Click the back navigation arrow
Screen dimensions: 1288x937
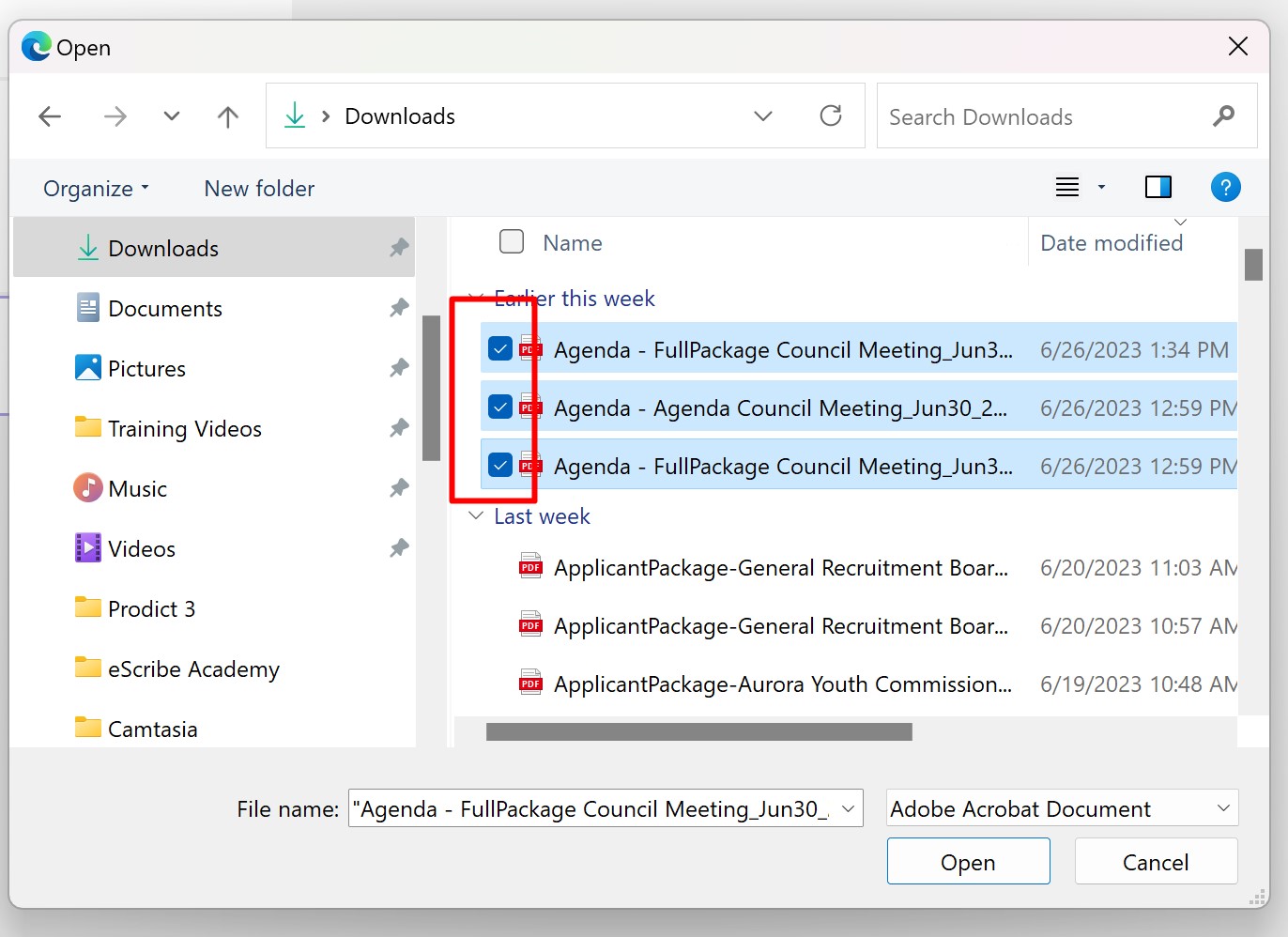point(50,115)
